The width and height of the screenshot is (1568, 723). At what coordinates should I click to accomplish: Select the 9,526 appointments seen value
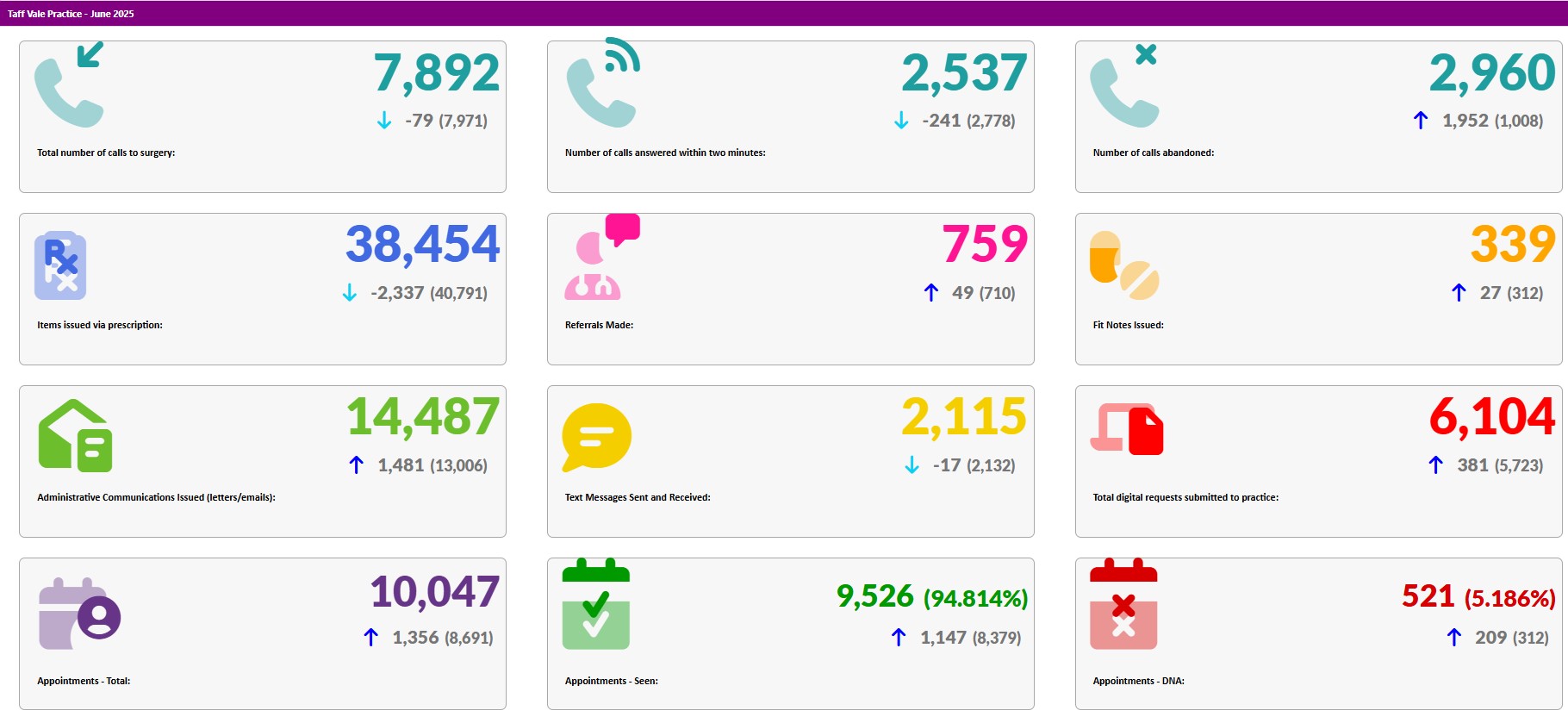(x=874, y=596)
